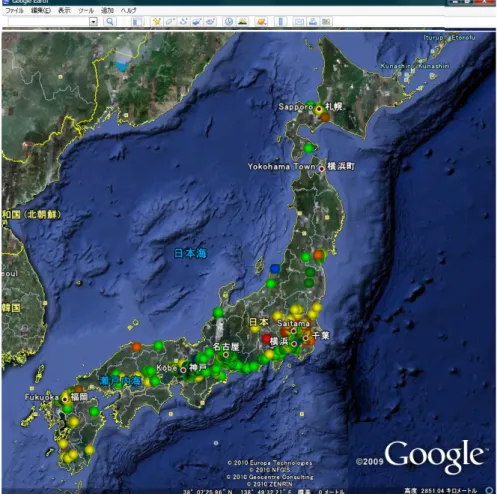Toggle sunlight across the landscape icon
The height and width of the screenshot is (494, 497).
tap(242, 22)
